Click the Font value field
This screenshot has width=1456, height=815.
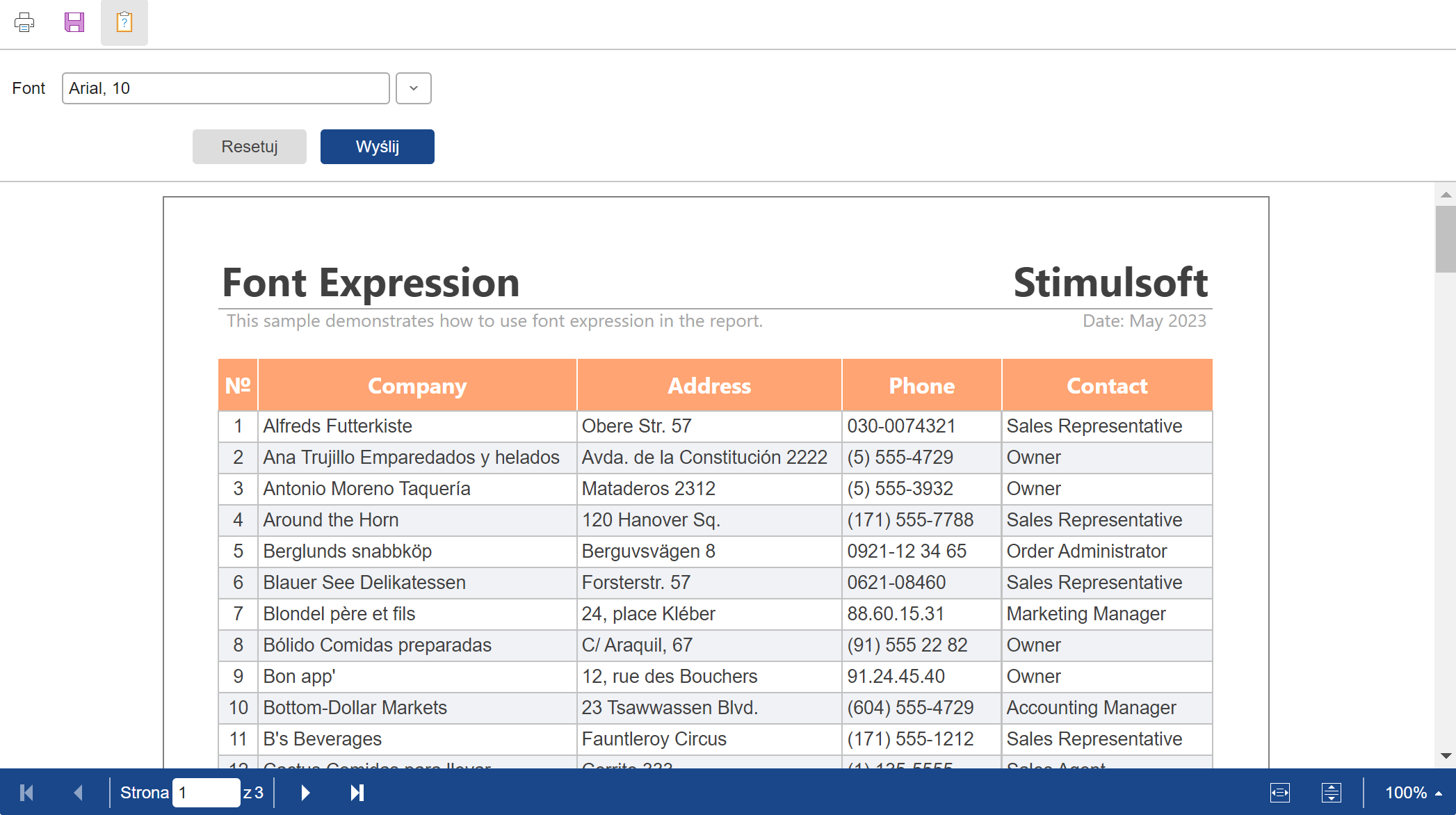click(225, 88)
